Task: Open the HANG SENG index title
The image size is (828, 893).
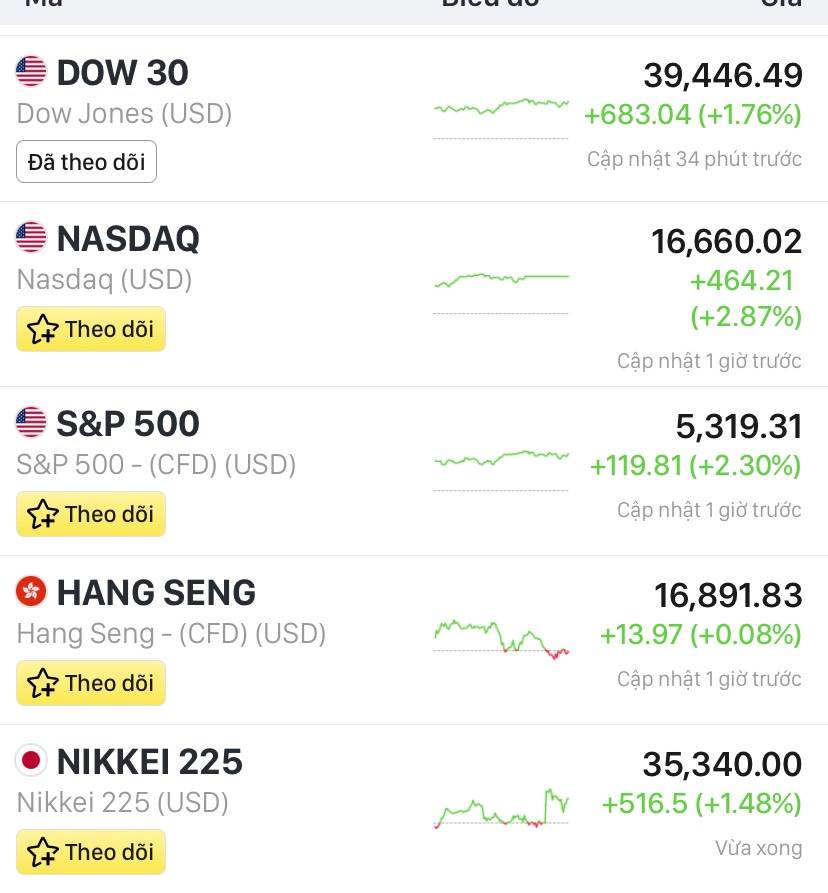Action: click(156, 592)
